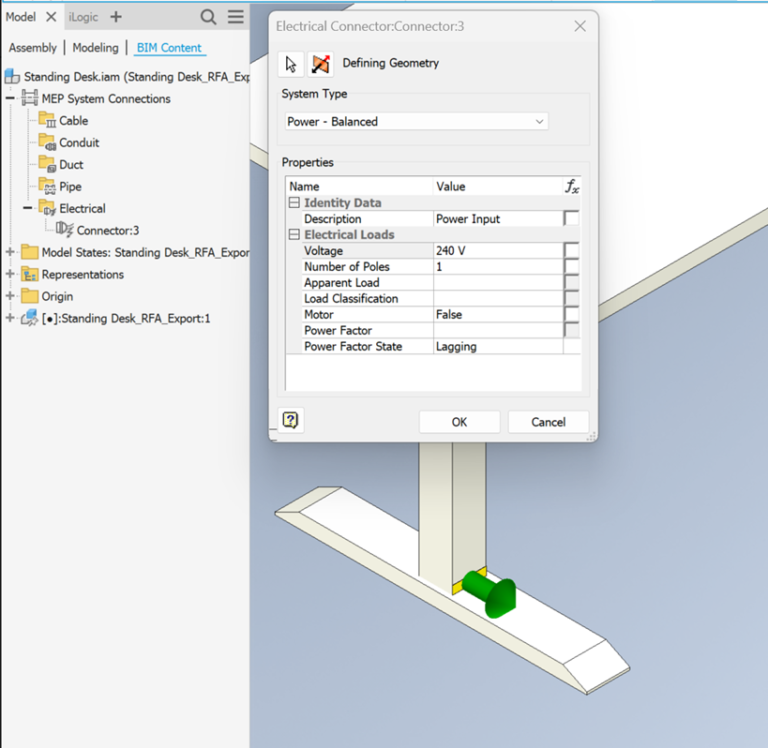
Task: Toggle the Voltage fx checkbox
Action: point(571,250)
